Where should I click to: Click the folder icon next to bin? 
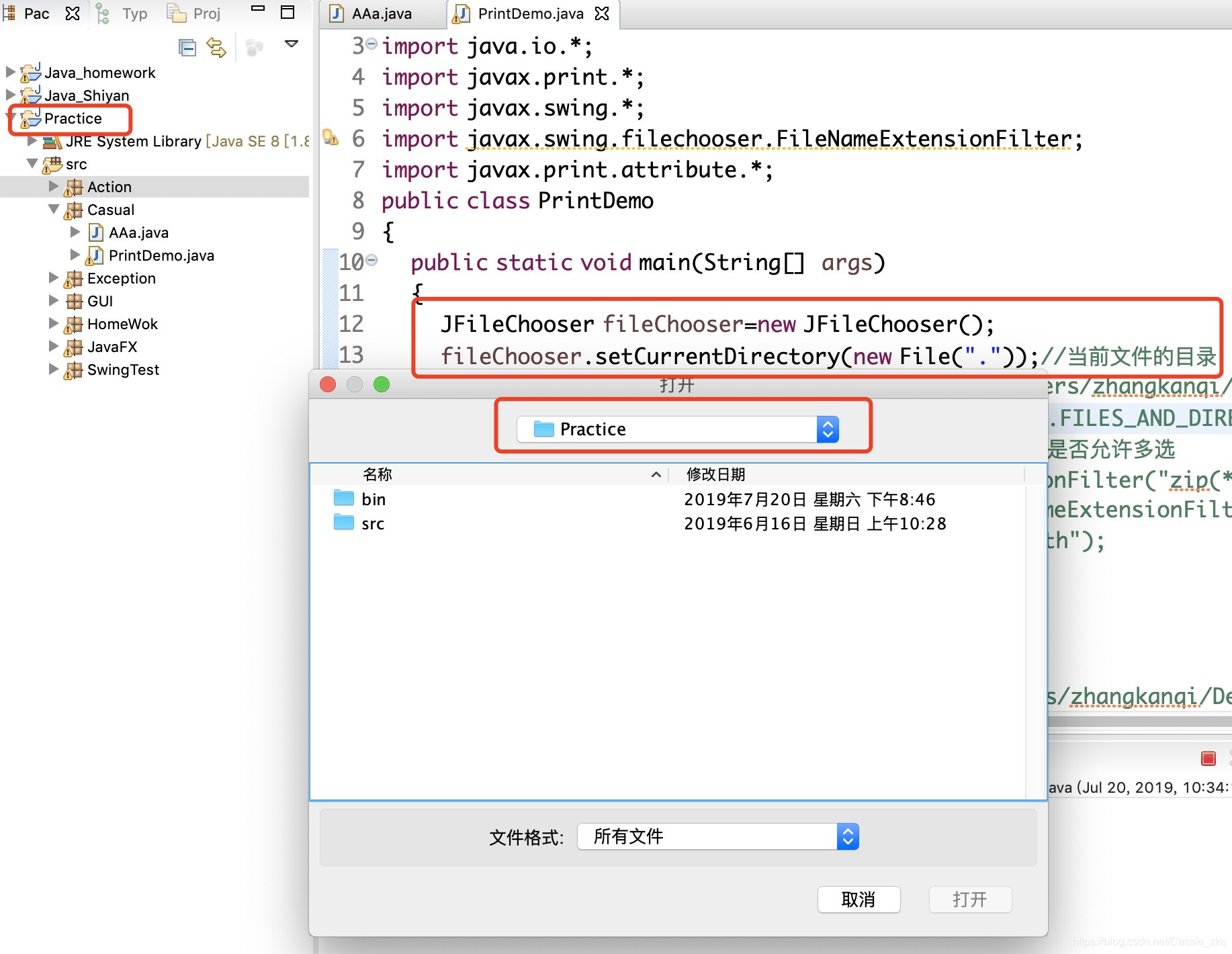[342, 498]
